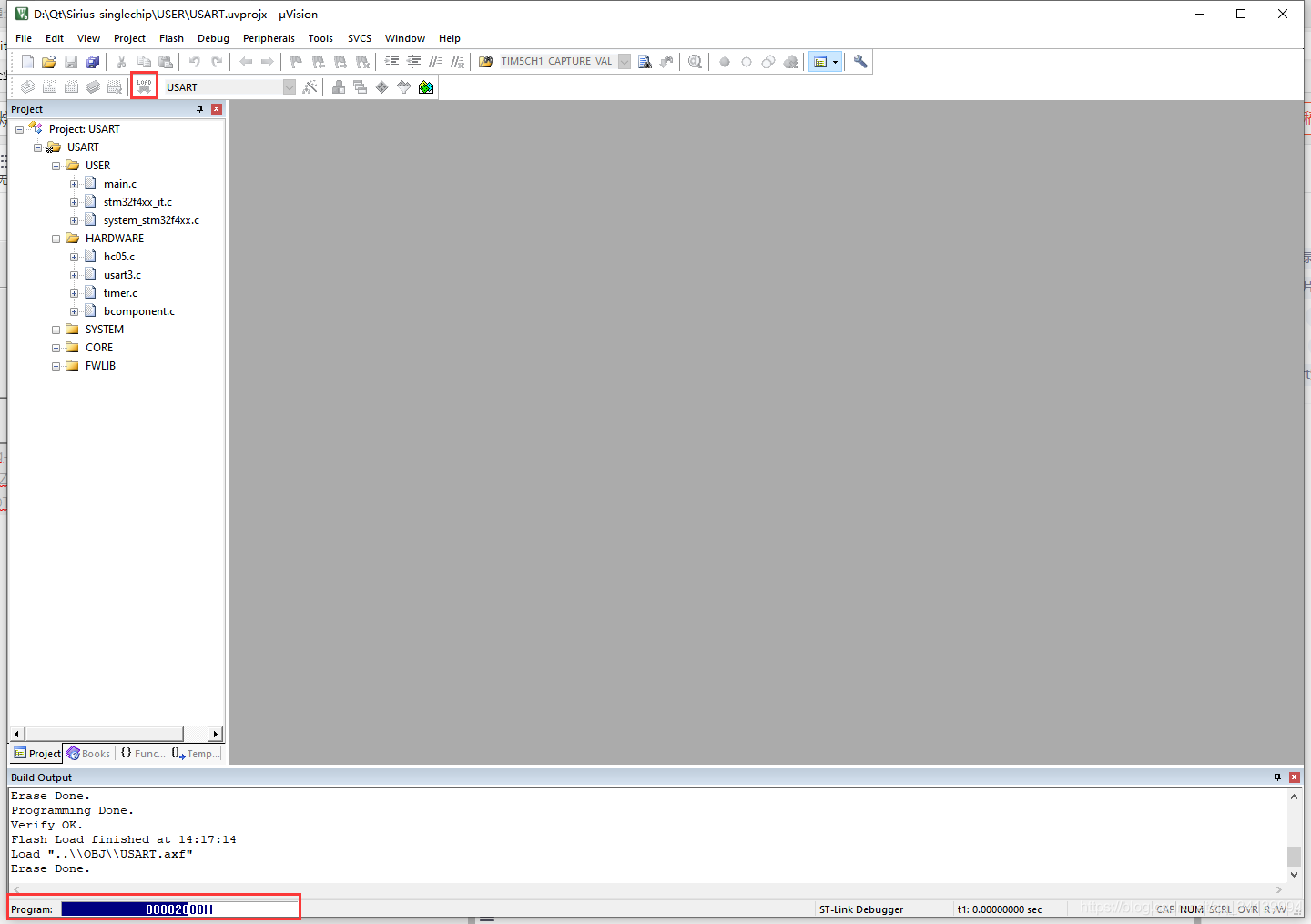
Task: Click the Navigate Forwards arrow icon
Action: click(x=268, y=62)
